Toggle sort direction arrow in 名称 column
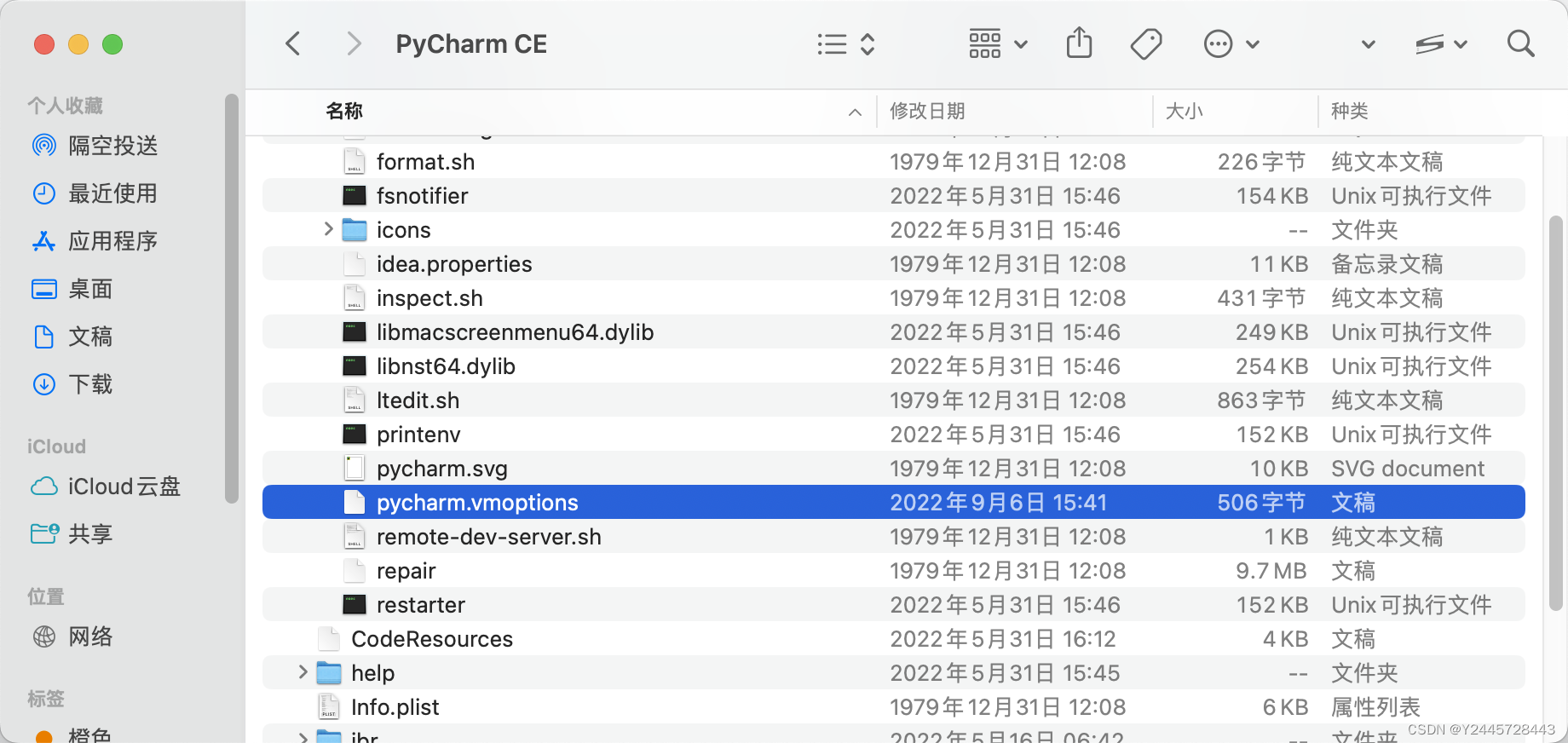 (x=855, y=112)
